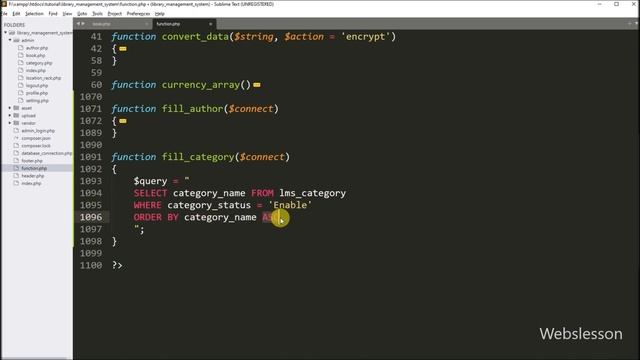Open the View menu
The image size is (640, 360).
67,13
